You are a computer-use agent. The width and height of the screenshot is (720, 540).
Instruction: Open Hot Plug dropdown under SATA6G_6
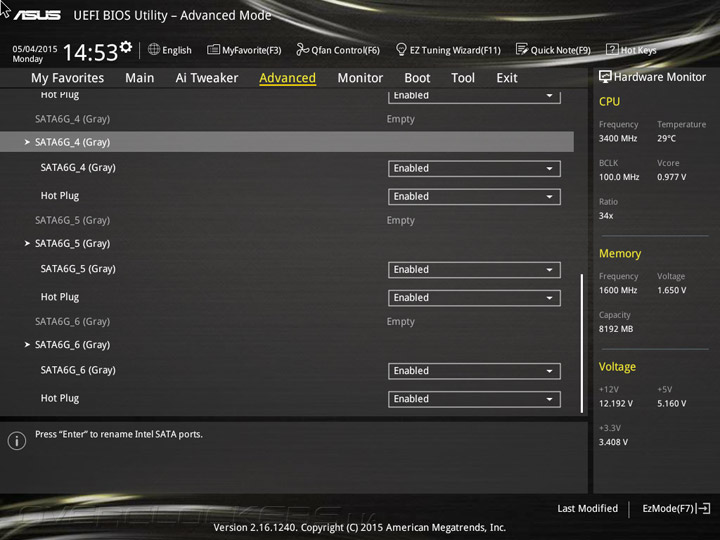point(474,399)
